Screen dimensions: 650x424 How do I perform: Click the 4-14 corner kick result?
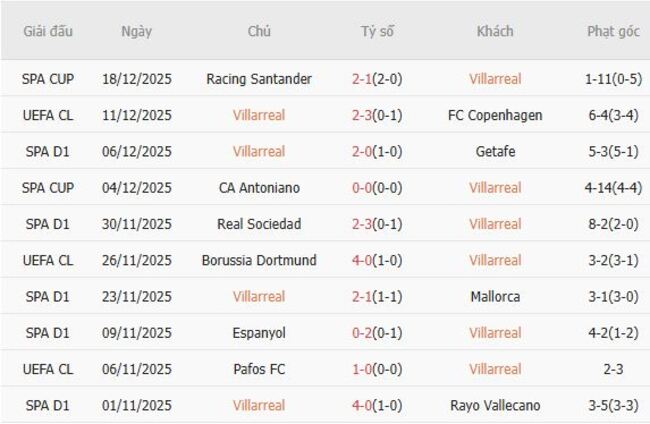click(x=601, y=188)
